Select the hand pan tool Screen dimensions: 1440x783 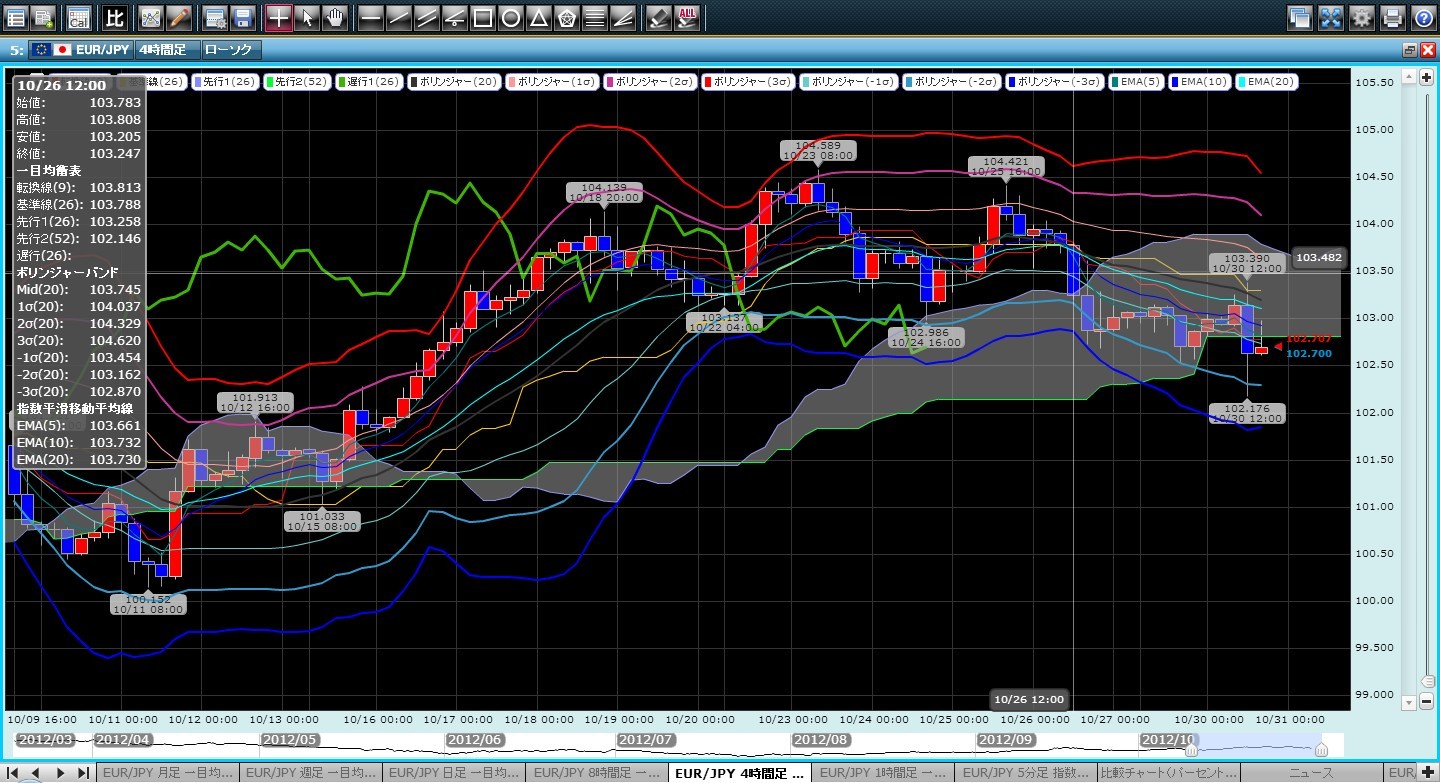335,17
